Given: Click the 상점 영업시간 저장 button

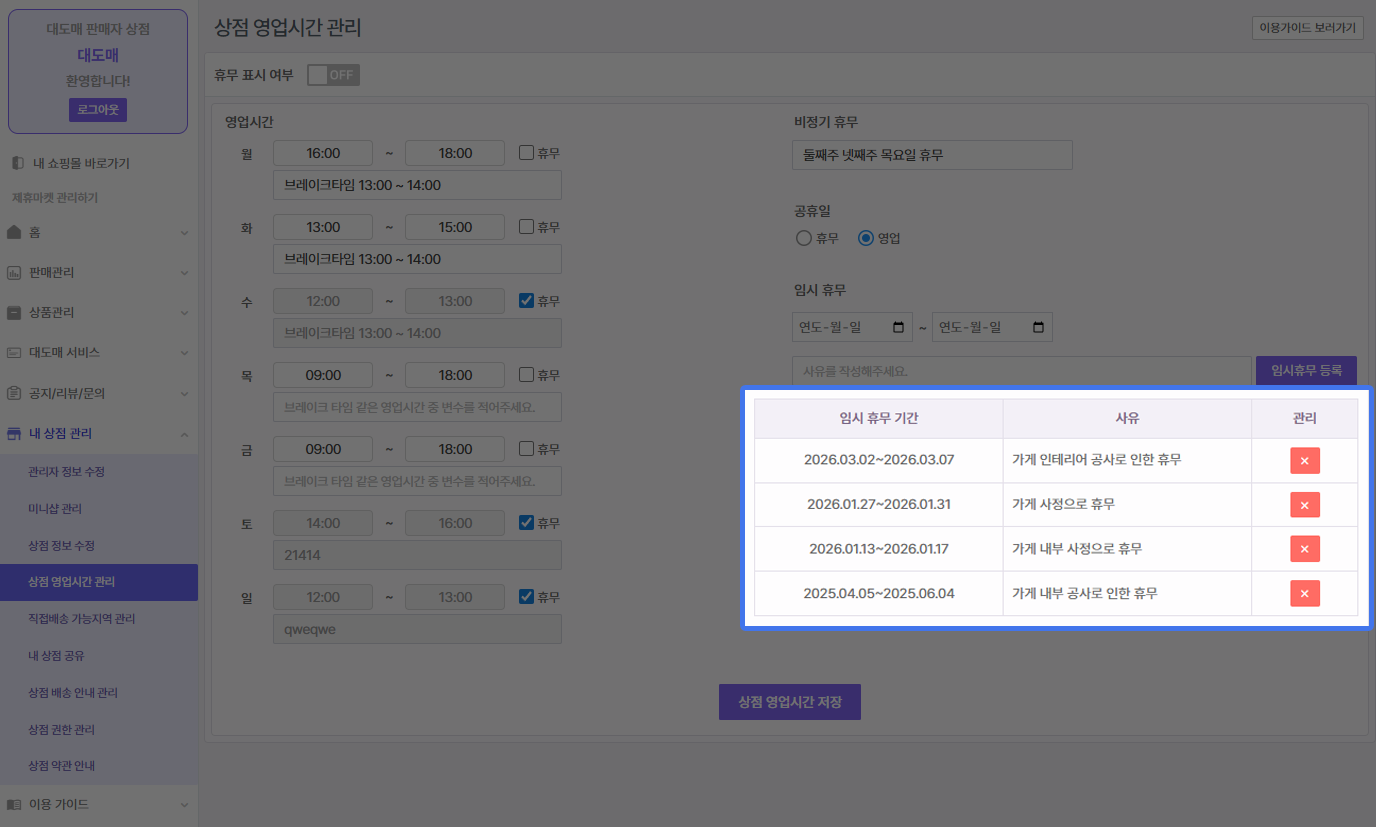Looking at the screenshot, I should [x=789, y=702].
